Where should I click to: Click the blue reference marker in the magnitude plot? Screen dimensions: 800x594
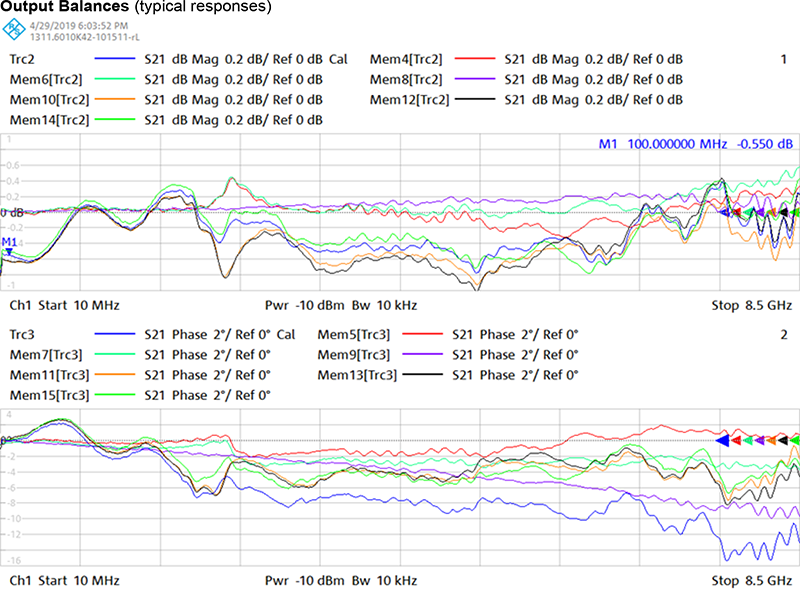[726, 212]
